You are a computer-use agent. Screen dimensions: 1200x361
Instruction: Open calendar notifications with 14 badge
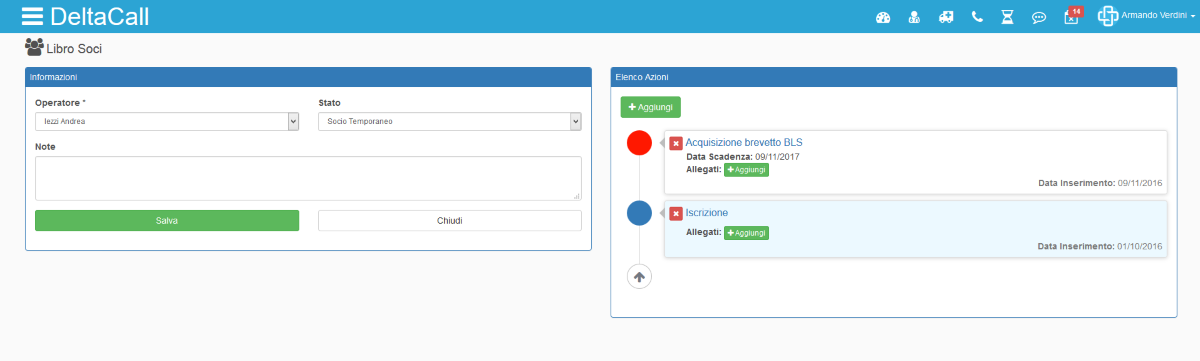[1072, 16]
